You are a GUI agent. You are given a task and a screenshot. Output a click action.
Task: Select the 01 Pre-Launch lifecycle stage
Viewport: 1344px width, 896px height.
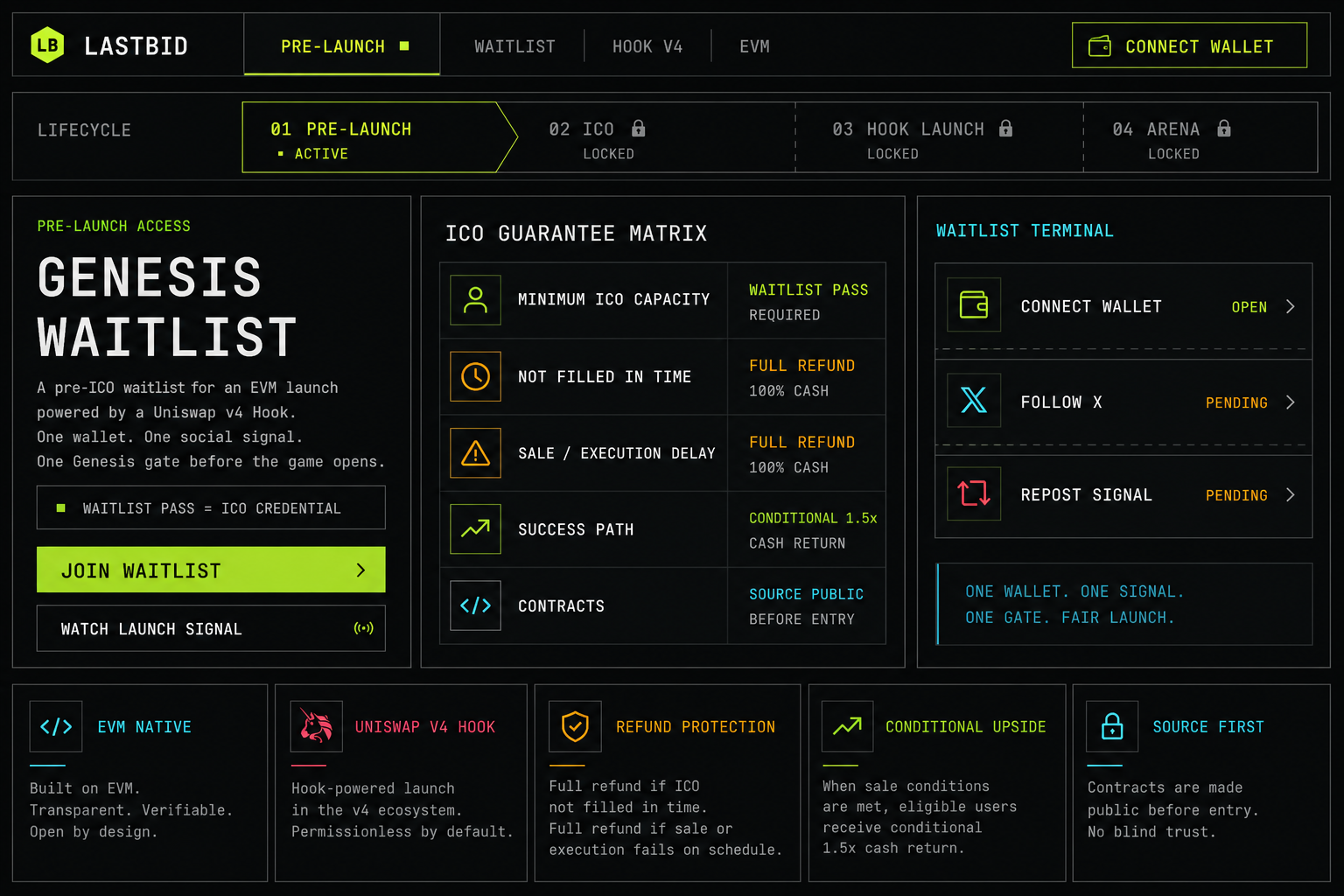pyautogui.click(x=380, y=137)
